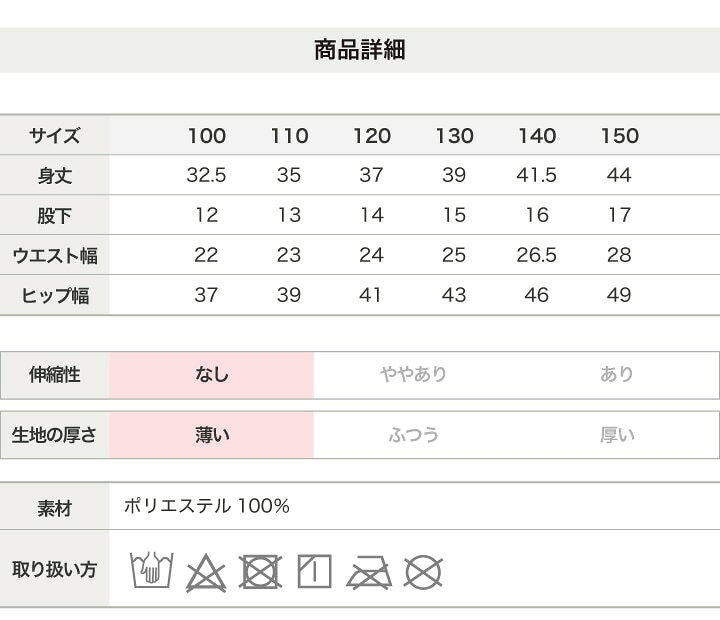Click the do-not-tumble-dry icon

[260, 572]
